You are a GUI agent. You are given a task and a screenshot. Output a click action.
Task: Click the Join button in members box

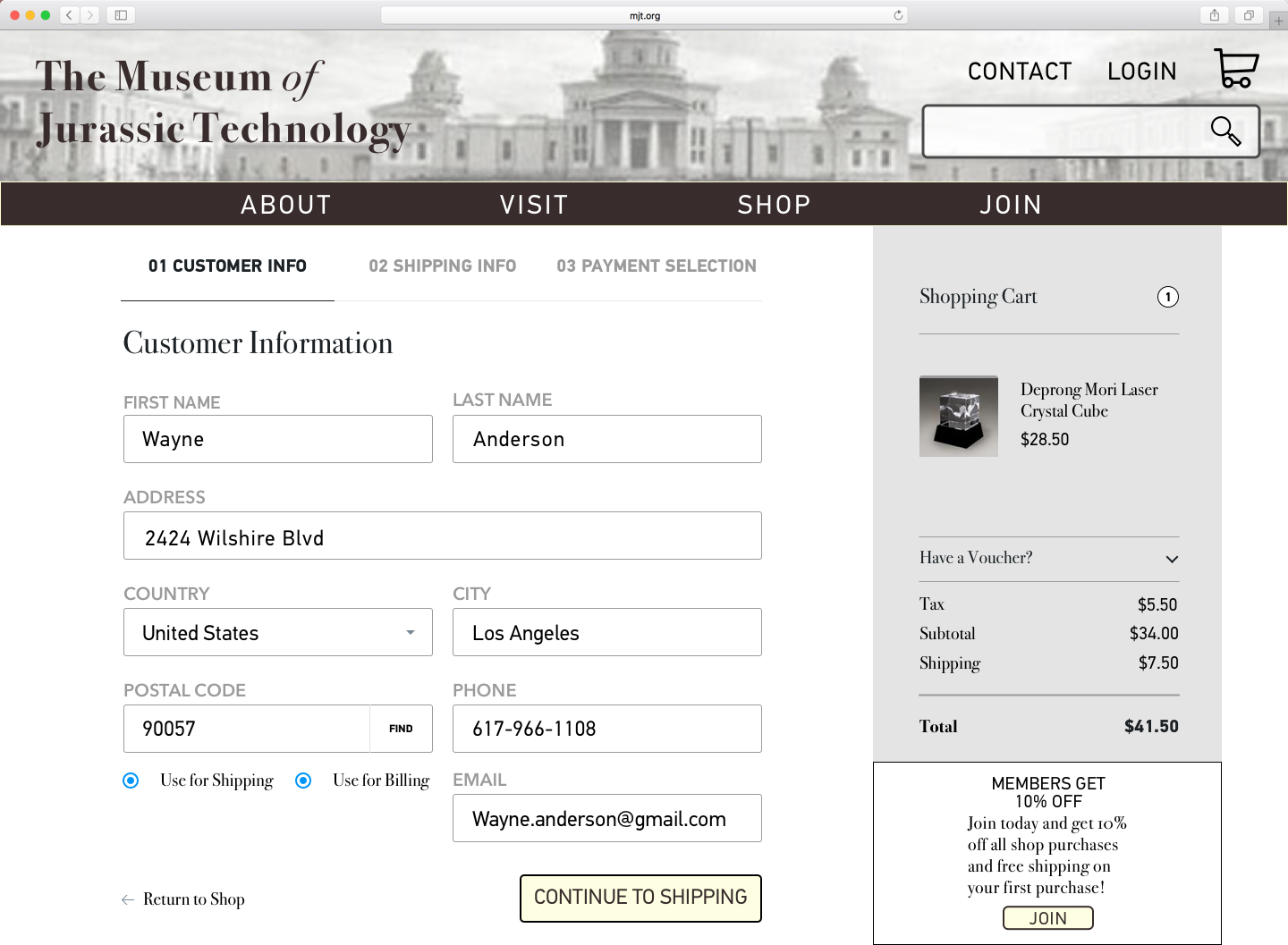point(1048,918)
